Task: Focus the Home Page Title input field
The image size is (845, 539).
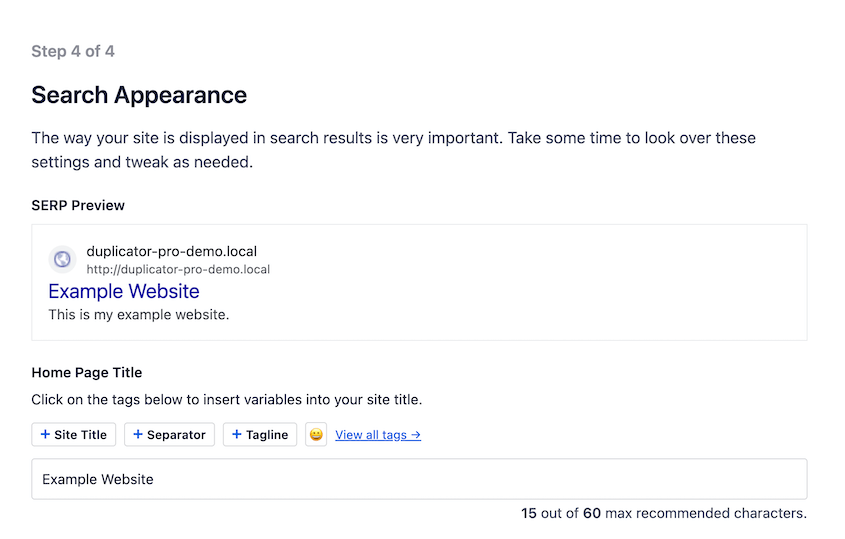Action: coord(419,479)
